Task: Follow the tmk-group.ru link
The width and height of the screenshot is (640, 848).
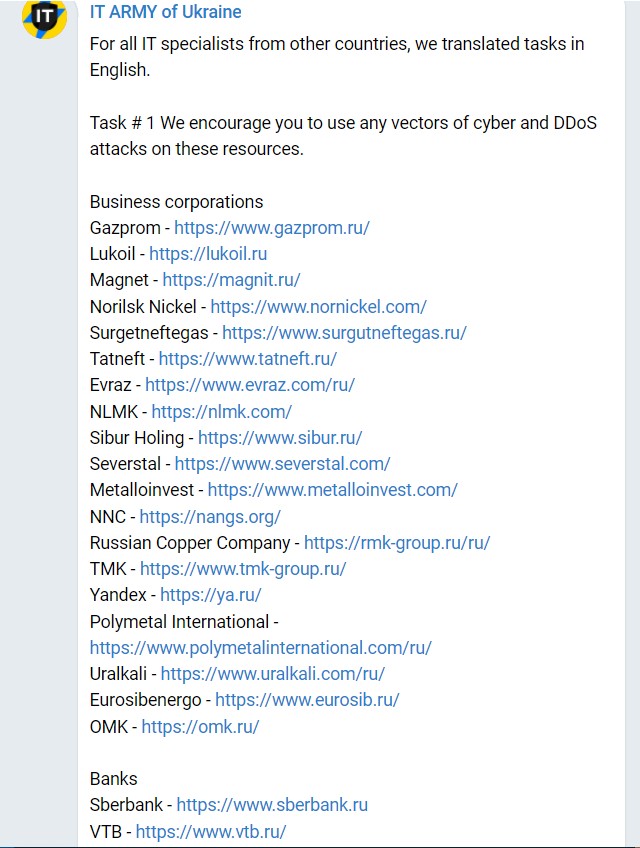Action: tap(243, 569)
